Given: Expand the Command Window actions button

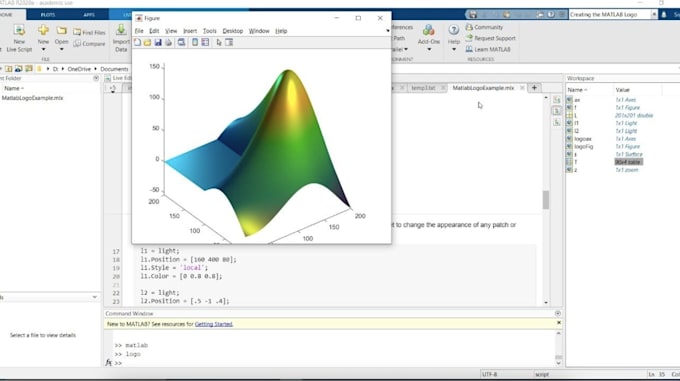Looking at the screenshot, I should click(558, 313).
